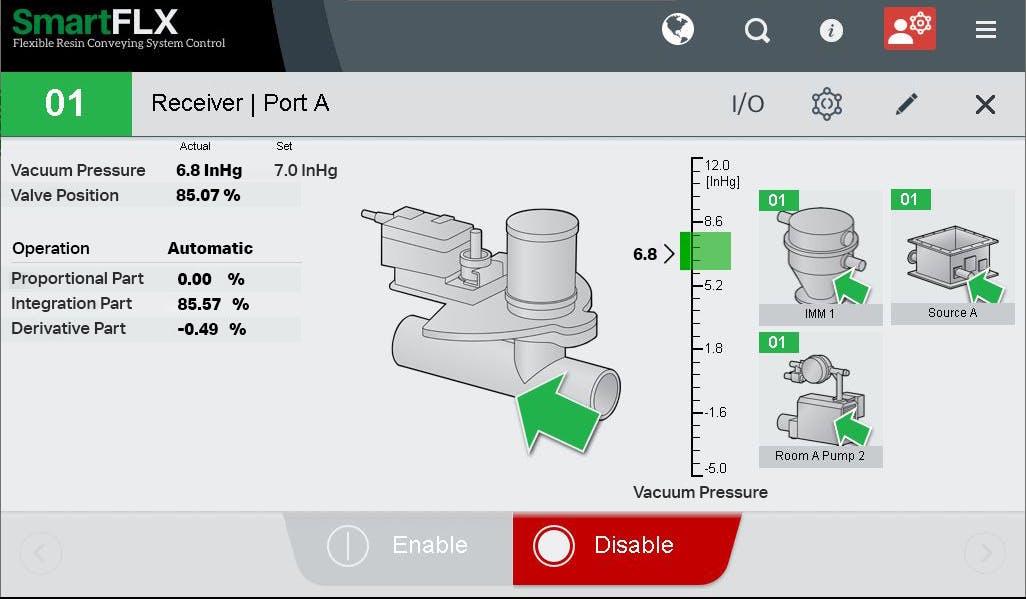Screen dimensions: 1026x599
Task: Click the green vacuum pressure gauge level
Action: click(x=706, y=252)
